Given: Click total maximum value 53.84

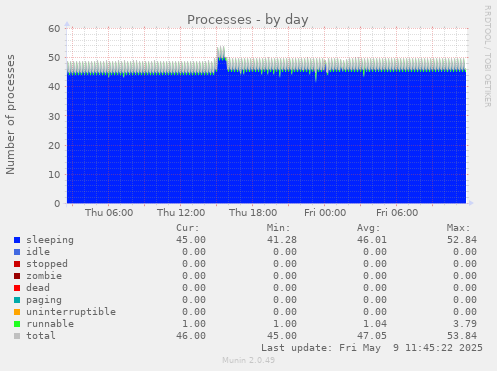Looking at the screenshot, I should 462,336.
